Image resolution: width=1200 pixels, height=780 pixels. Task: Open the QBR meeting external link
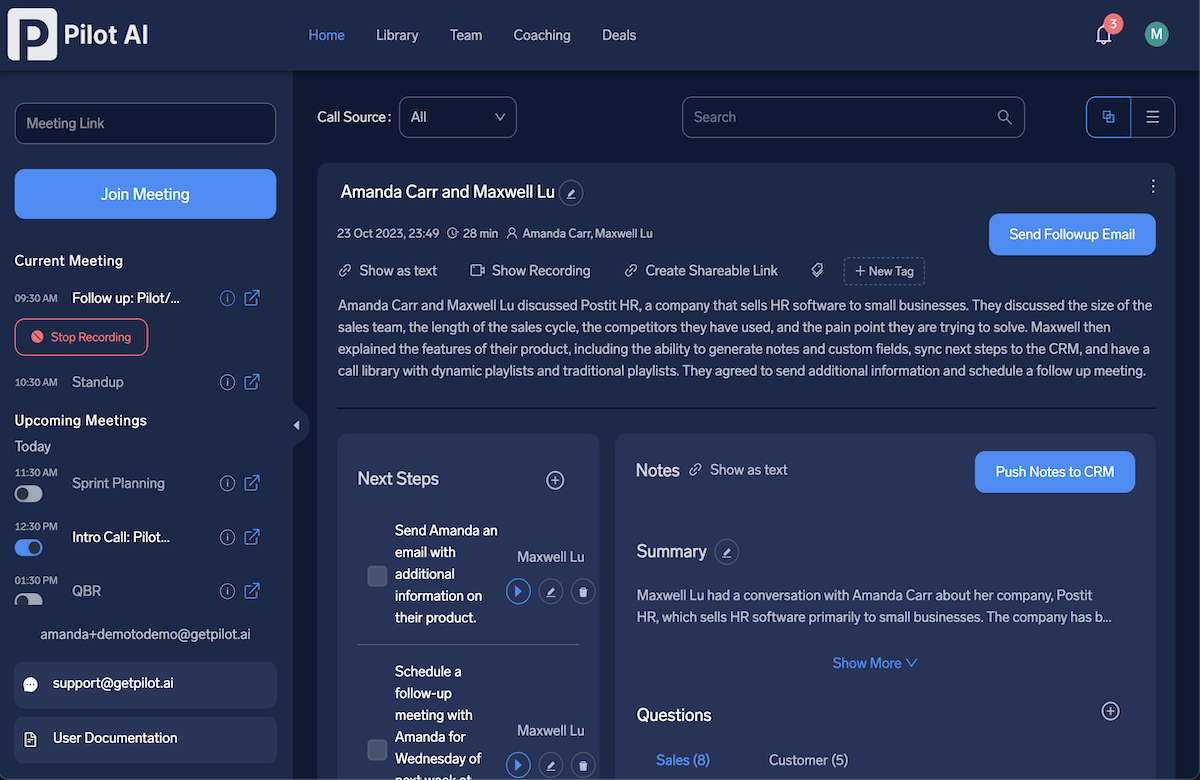point(252,591)
